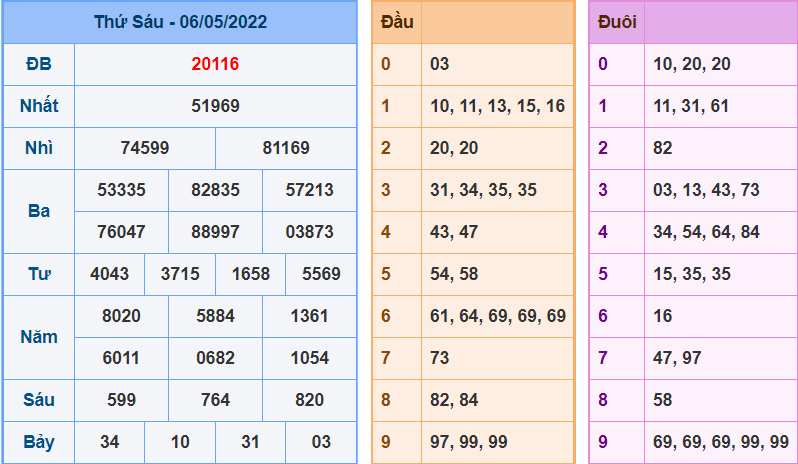
Task: Click the 'Nhì' row label
Action: (39, 148)
